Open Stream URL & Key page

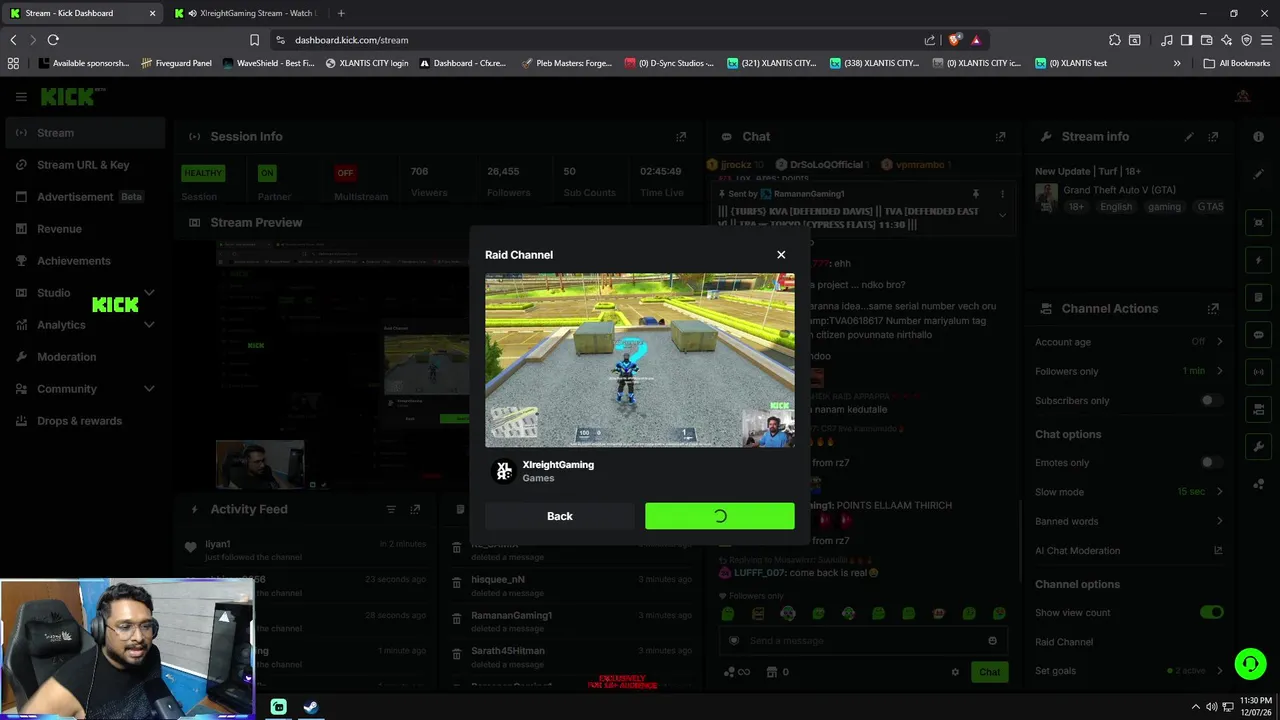coord(84,165)
